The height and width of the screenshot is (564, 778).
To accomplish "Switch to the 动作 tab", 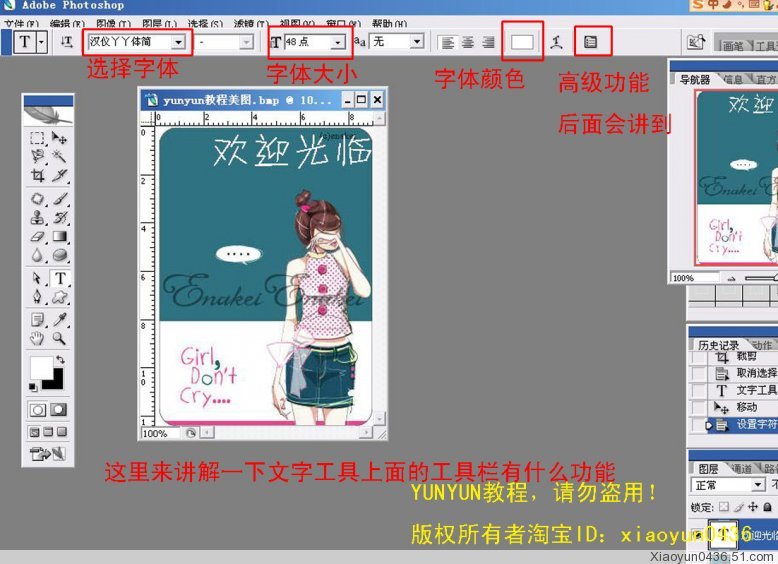I will [x=762, y=345].
